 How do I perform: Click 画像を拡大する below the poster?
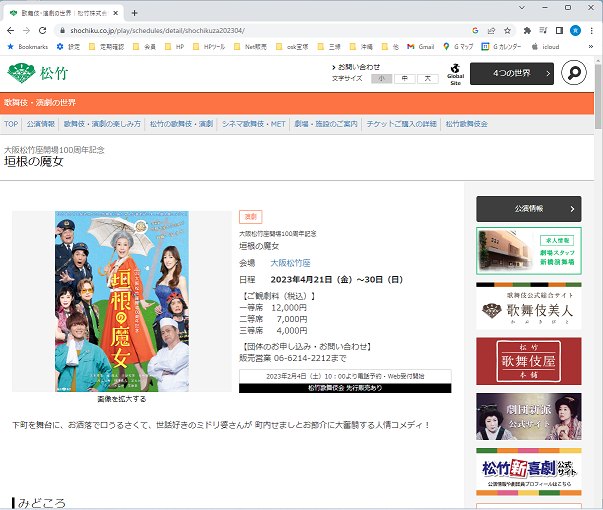[x=122, y=399]
